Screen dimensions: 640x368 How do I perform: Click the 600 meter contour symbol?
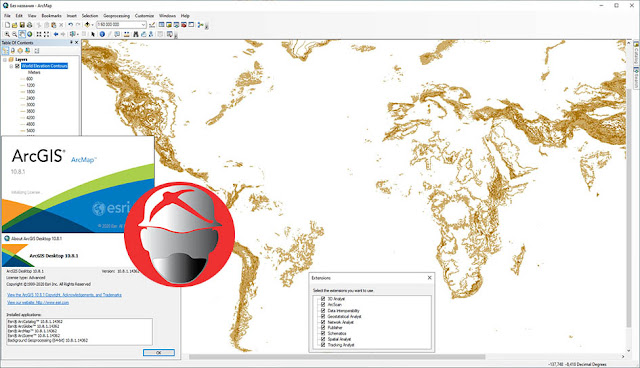[22, 79]
